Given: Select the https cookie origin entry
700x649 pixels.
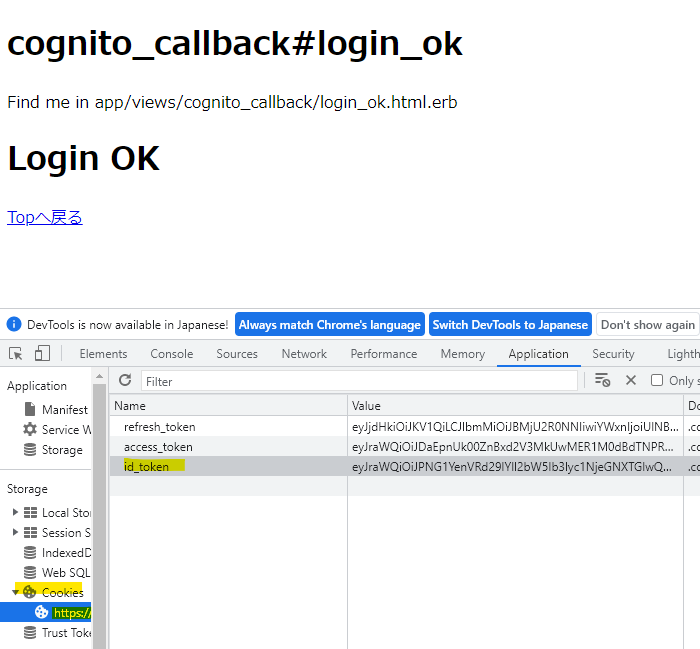Looking at the screenshot, I should tap(46, 612).
